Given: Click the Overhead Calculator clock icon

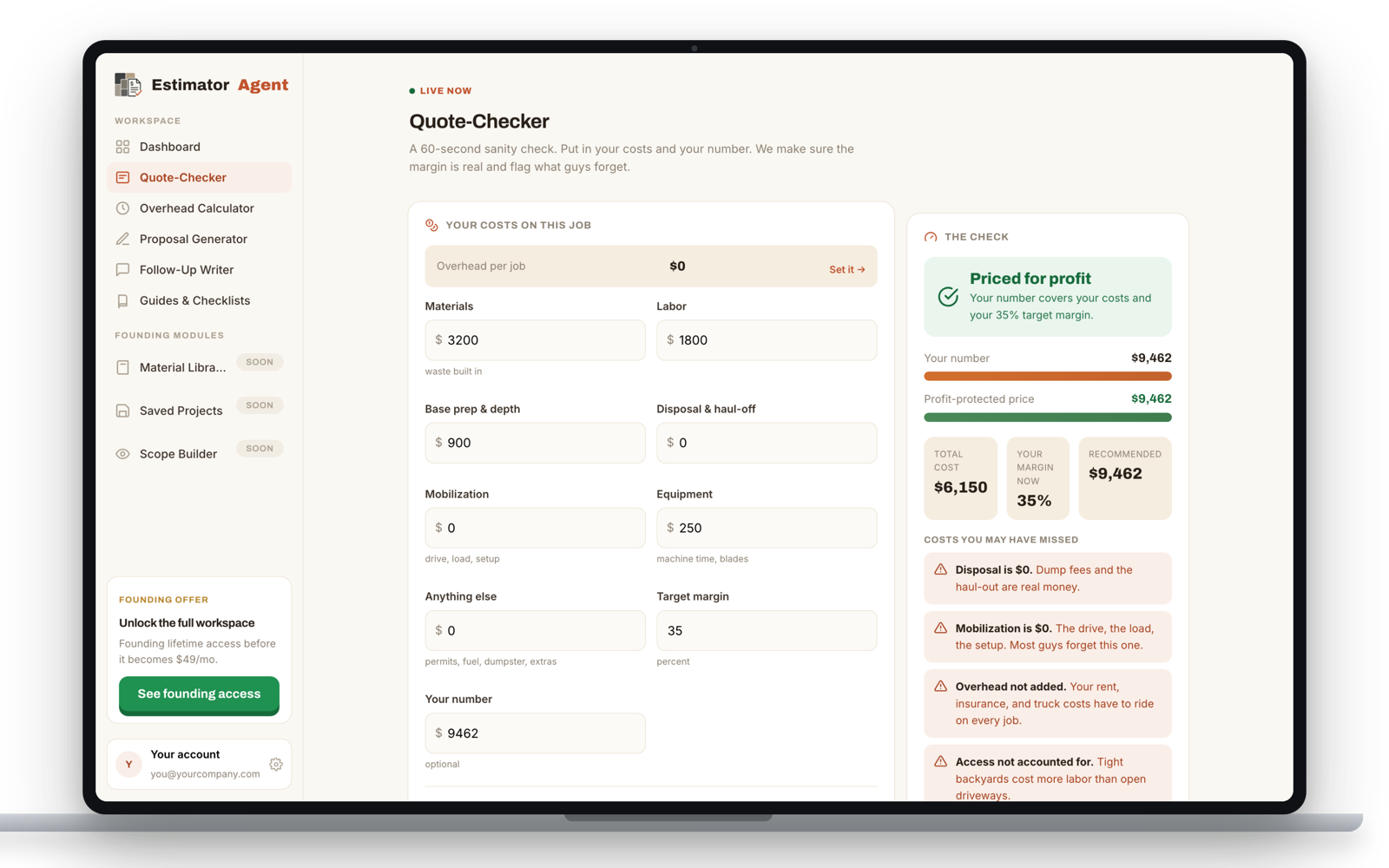Looking at the screenshot, I should [122, 208].
